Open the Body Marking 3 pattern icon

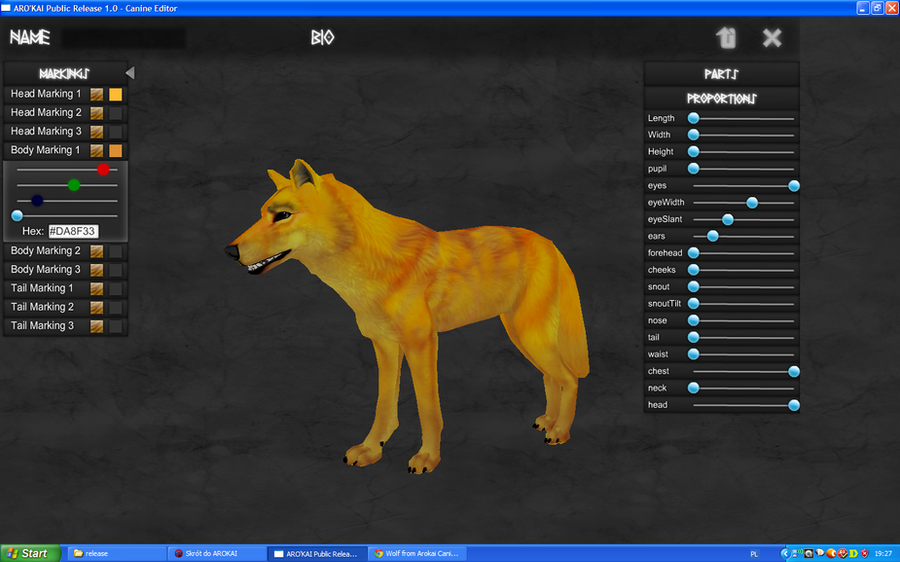pos(96,270)
